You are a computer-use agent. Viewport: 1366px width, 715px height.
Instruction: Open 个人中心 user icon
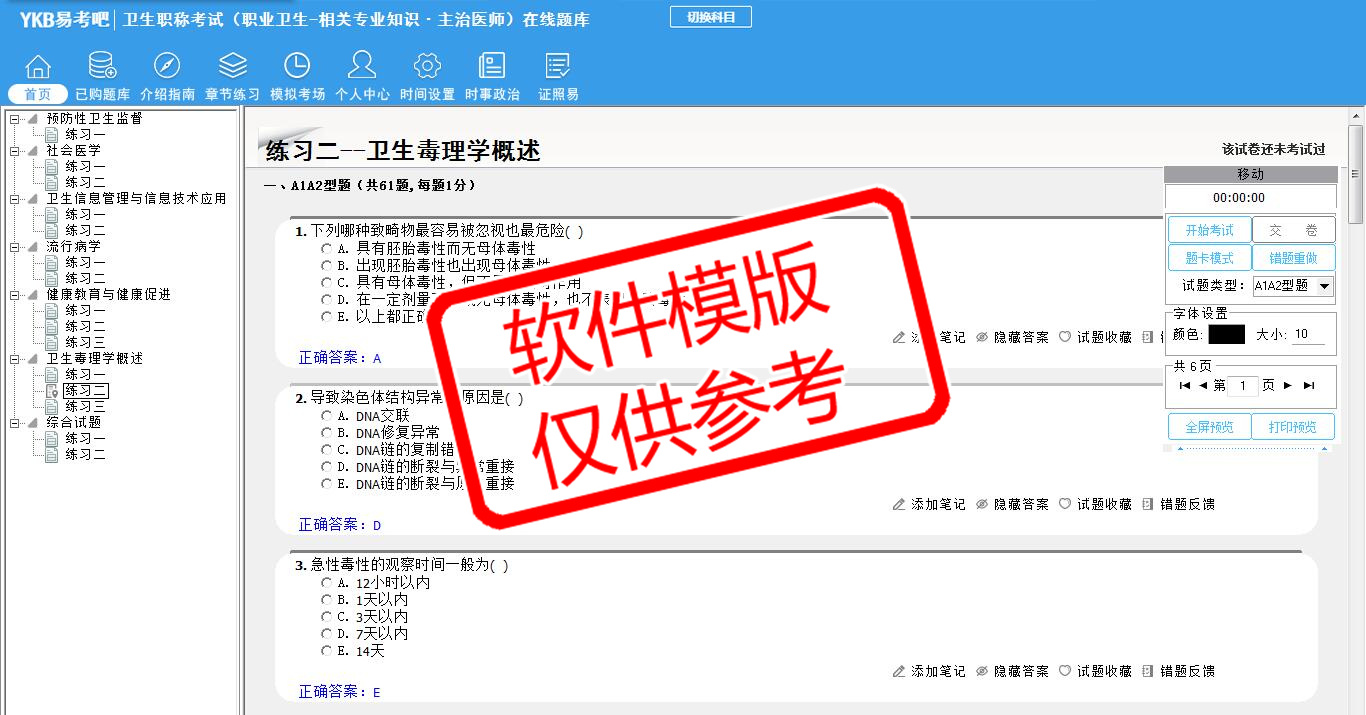pyautogui.click(x=362, y=67)
